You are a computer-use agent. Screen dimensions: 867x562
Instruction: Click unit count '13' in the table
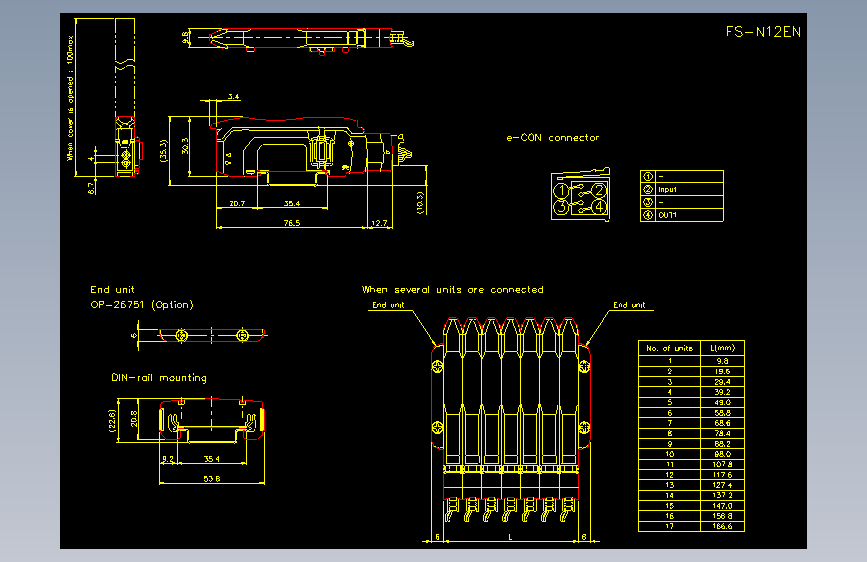click(x=670, y=485)
